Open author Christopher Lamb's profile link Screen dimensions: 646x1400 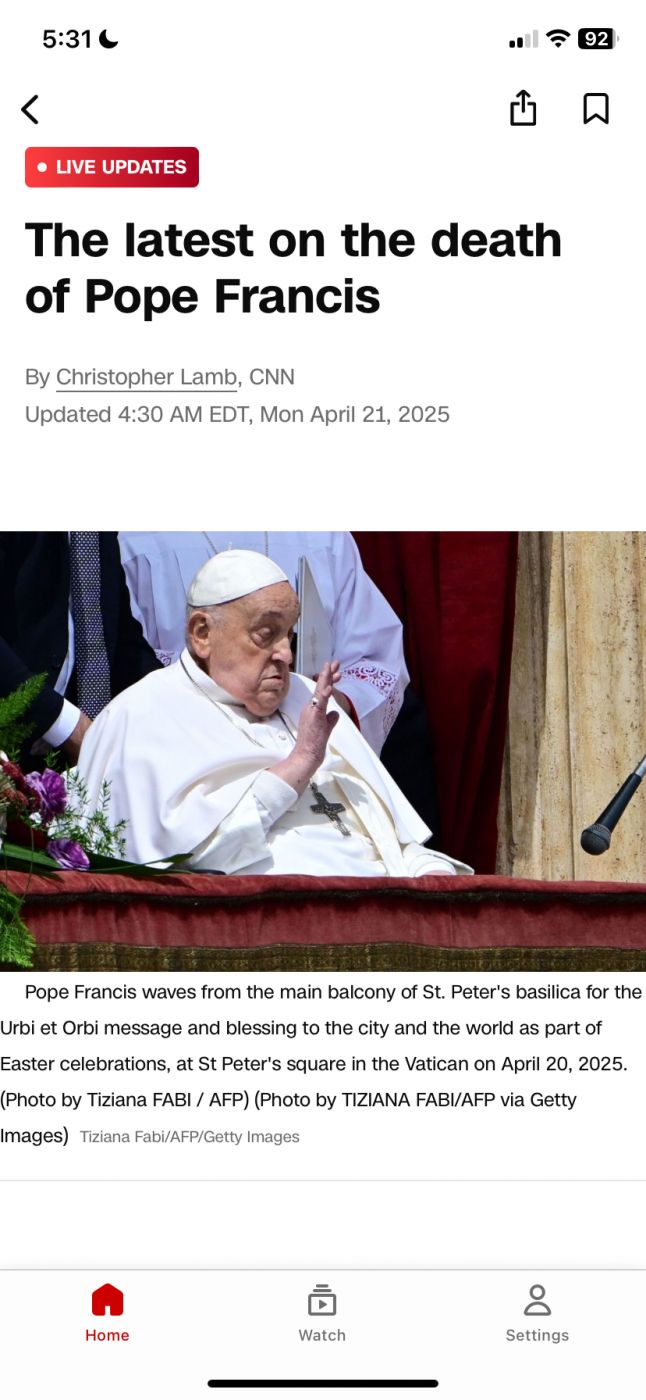point(146,377)
